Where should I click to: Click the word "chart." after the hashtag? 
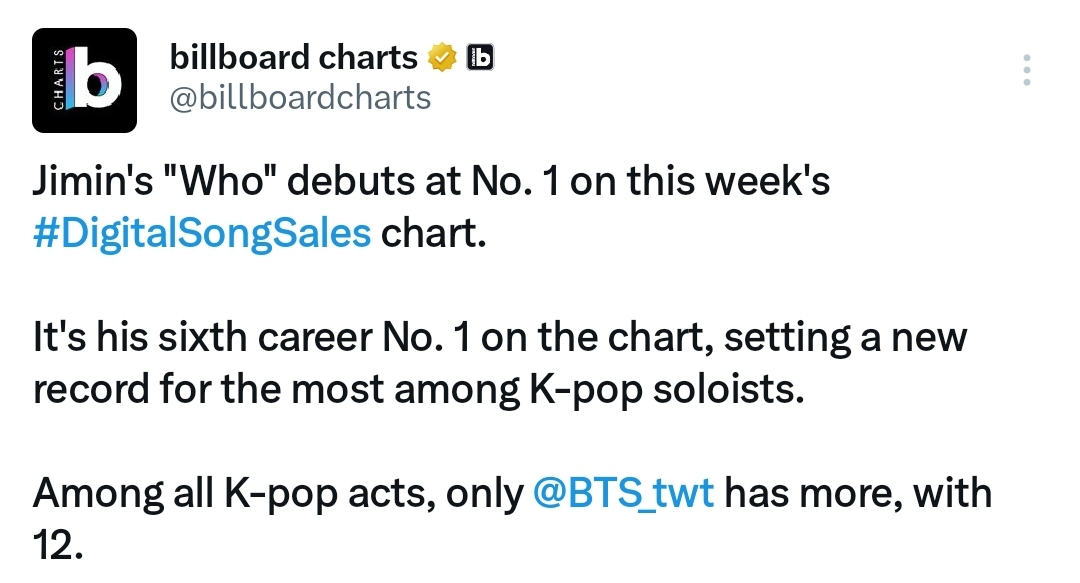click(x=434, y=234)
